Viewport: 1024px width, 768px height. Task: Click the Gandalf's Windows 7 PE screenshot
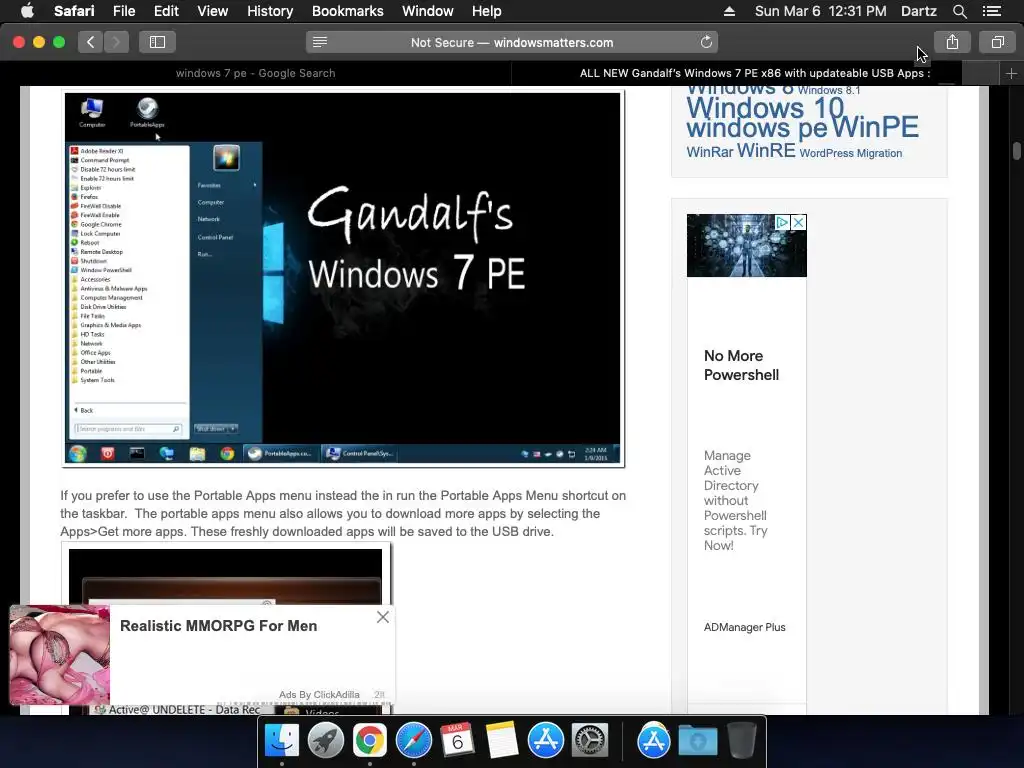[x=343, y=278]
